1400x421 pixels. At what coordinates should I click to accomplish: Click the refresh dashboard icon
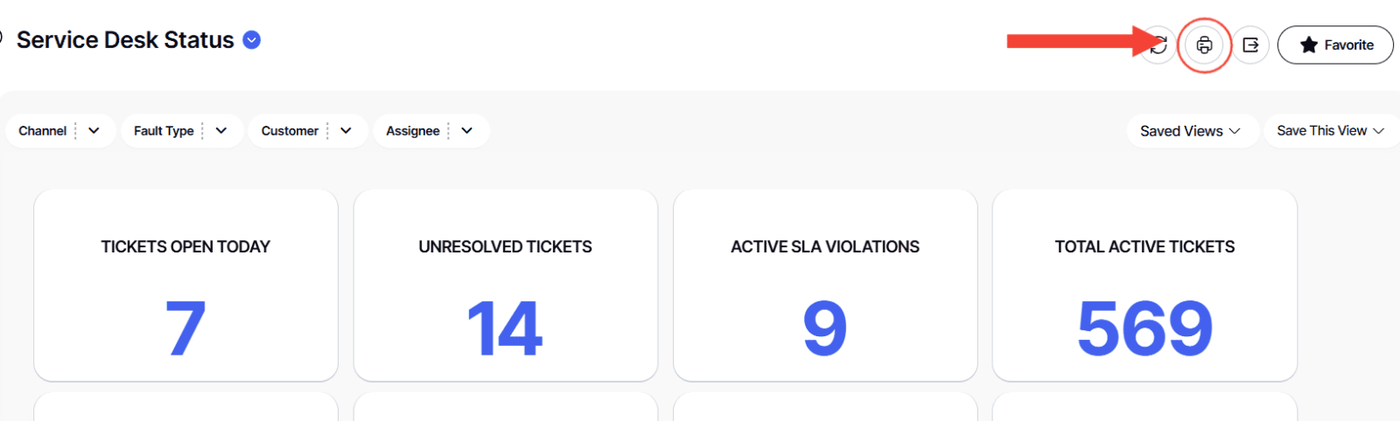[1160, 45]
